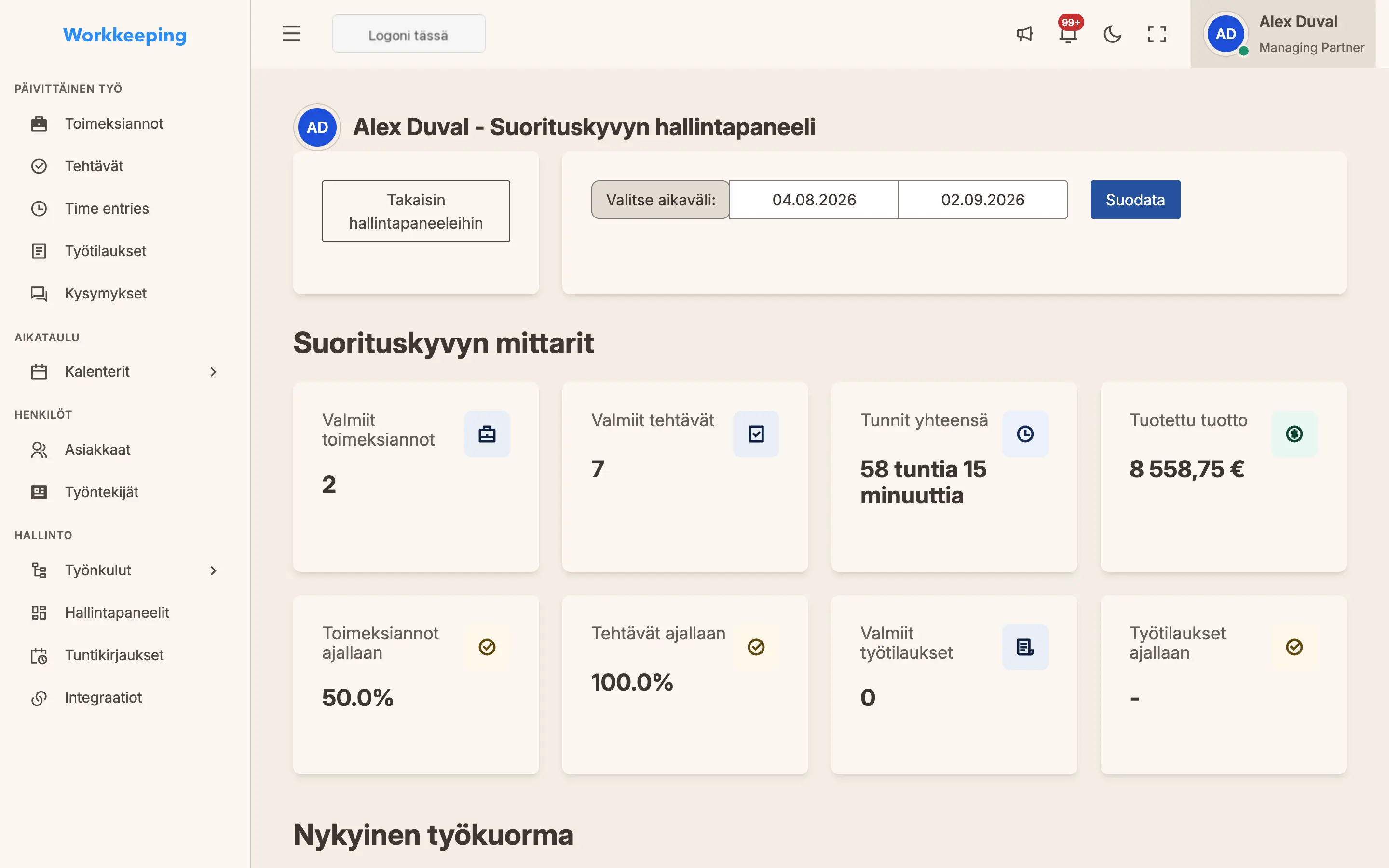Open the announcements megaphone icon

[1024, 34]
